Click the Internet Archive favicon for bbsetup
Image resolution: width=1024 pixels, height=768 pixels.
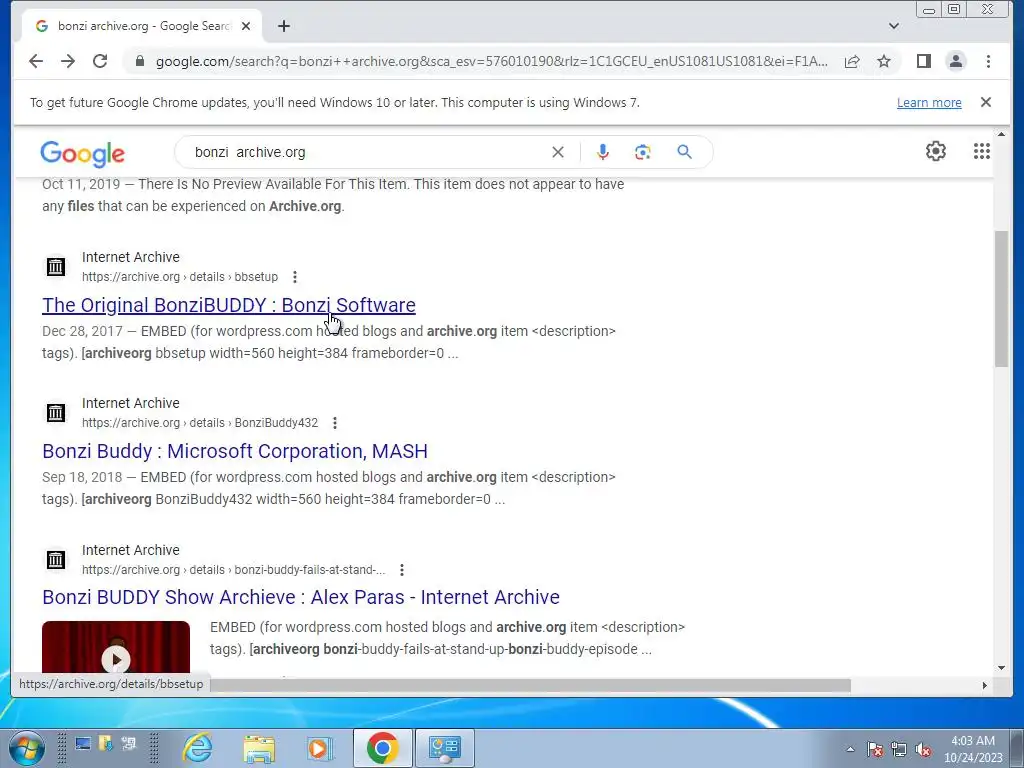click(x=56, y=266)
